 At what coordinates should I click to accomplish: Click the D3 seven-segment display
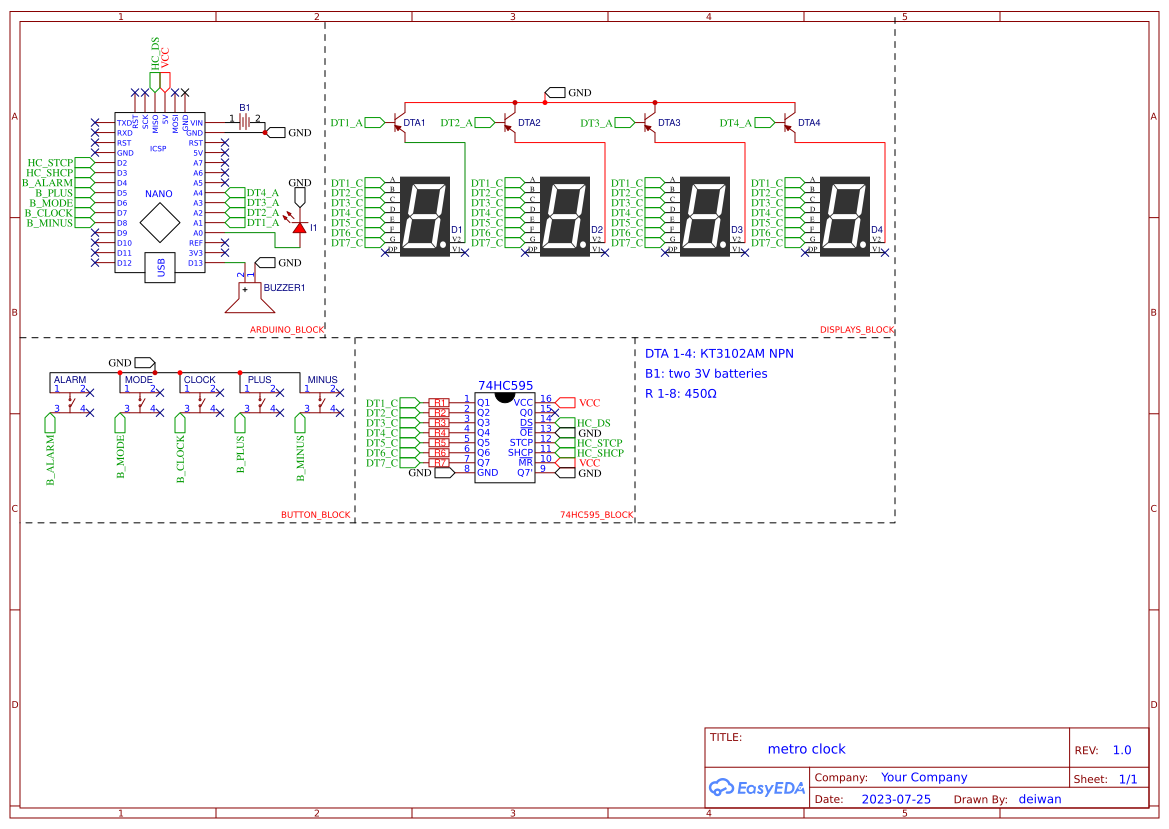click(705, 216)
